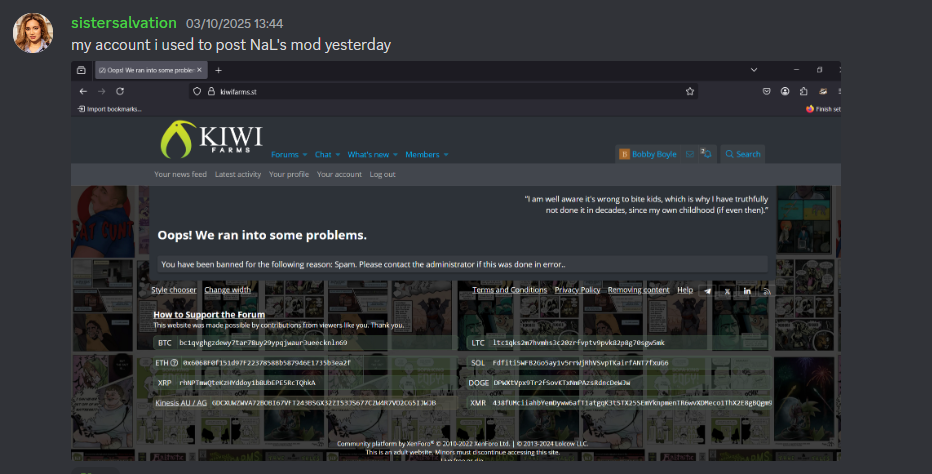Image resolution: width=932 pixels, height=474 pixels.
Task: Click the sistersalvation username
Action: point(124,23)
